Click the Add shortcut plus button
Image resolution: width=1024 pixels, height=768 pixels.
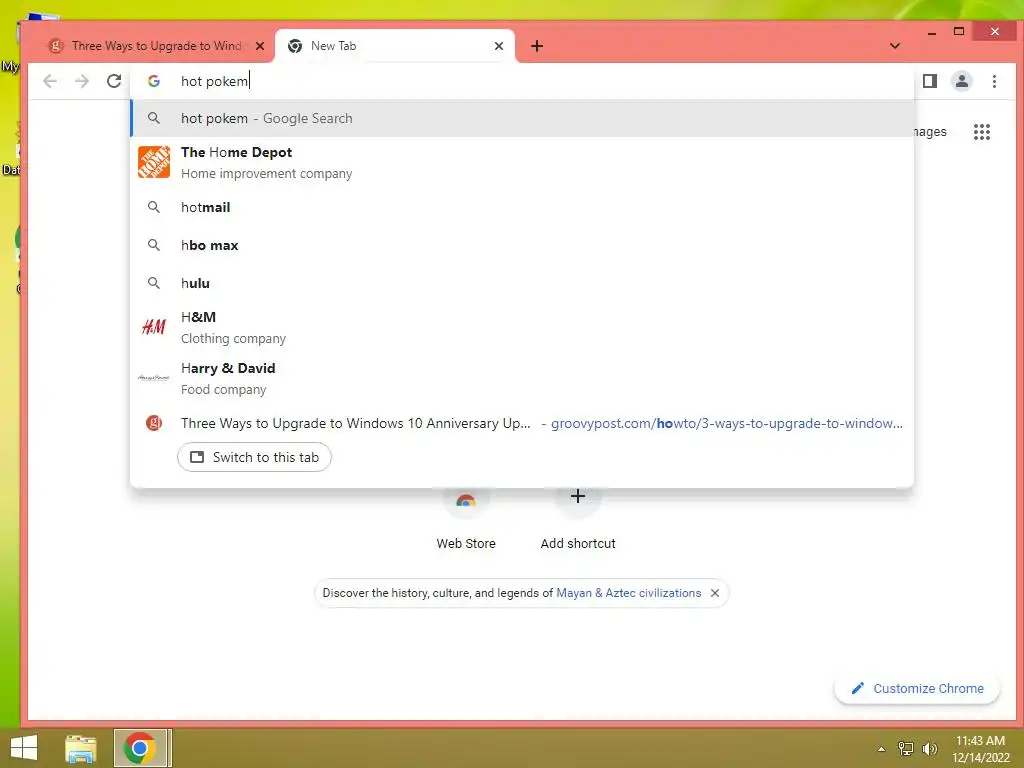click(578, 496)
